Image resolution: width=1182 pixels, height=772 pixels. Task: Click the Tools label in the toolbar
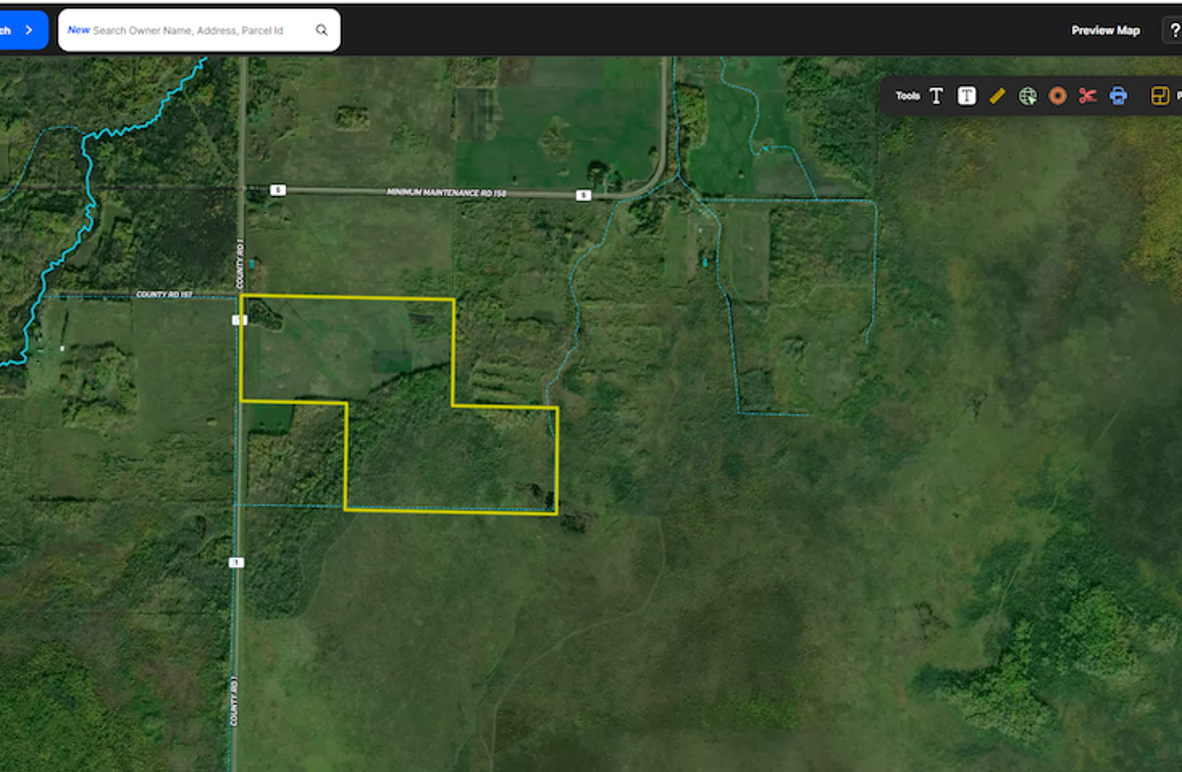(x=907, y=96)
